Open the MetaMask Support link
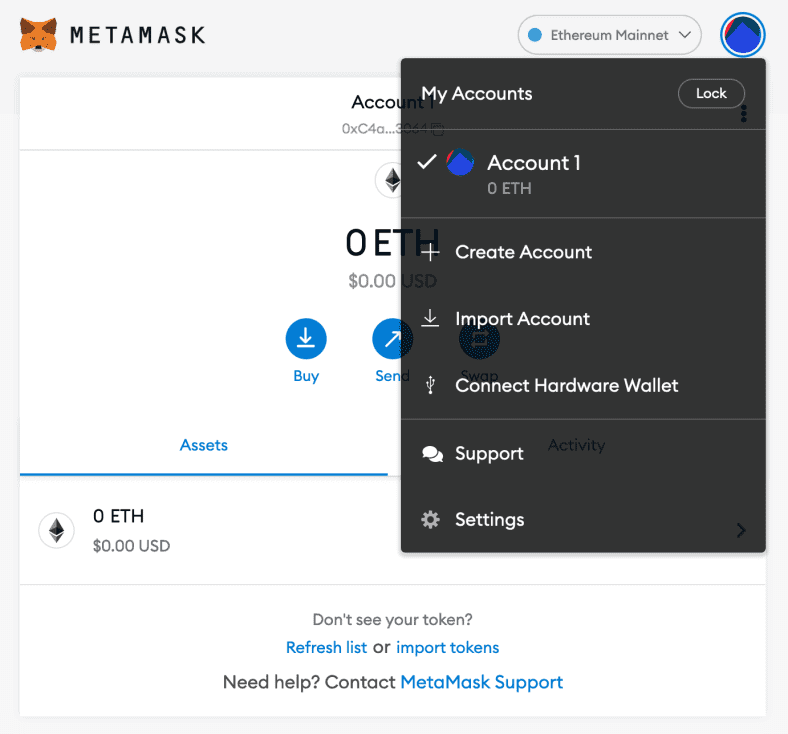788x734 pixels. coord(481,682)
